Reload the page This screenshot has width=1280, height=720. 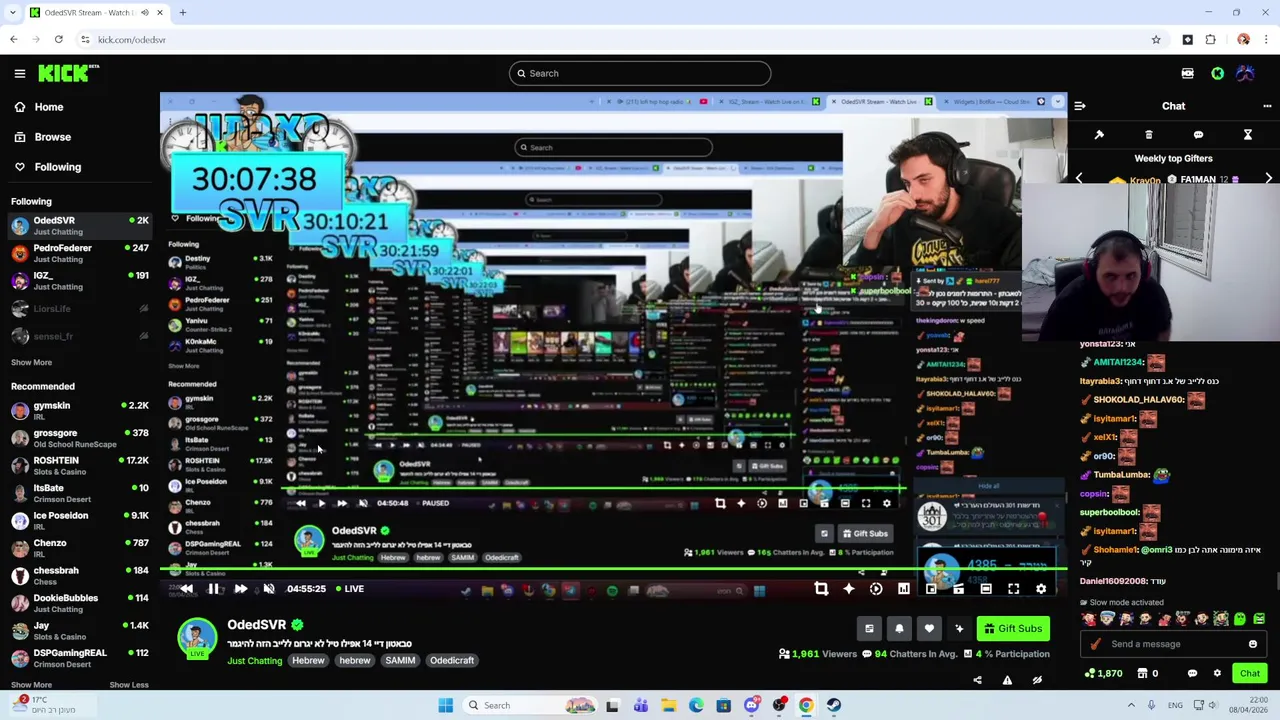[58, 40]
